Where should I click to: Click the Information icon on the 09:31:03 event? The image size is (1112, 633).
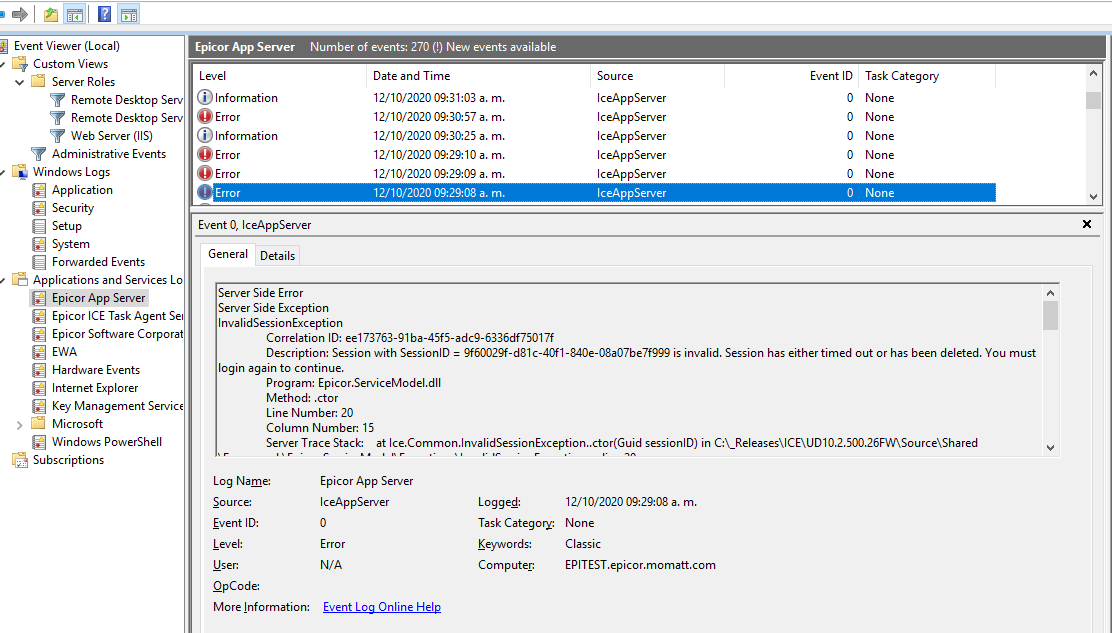pos(205,97)
